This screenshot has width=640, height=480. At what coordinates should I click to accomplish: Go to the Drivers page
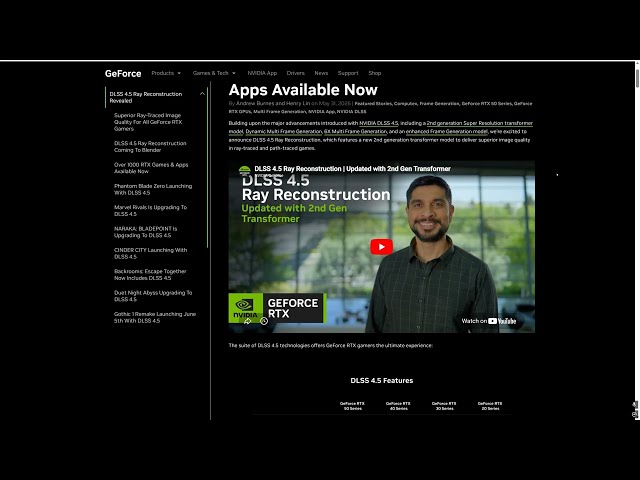click(296, 73)
